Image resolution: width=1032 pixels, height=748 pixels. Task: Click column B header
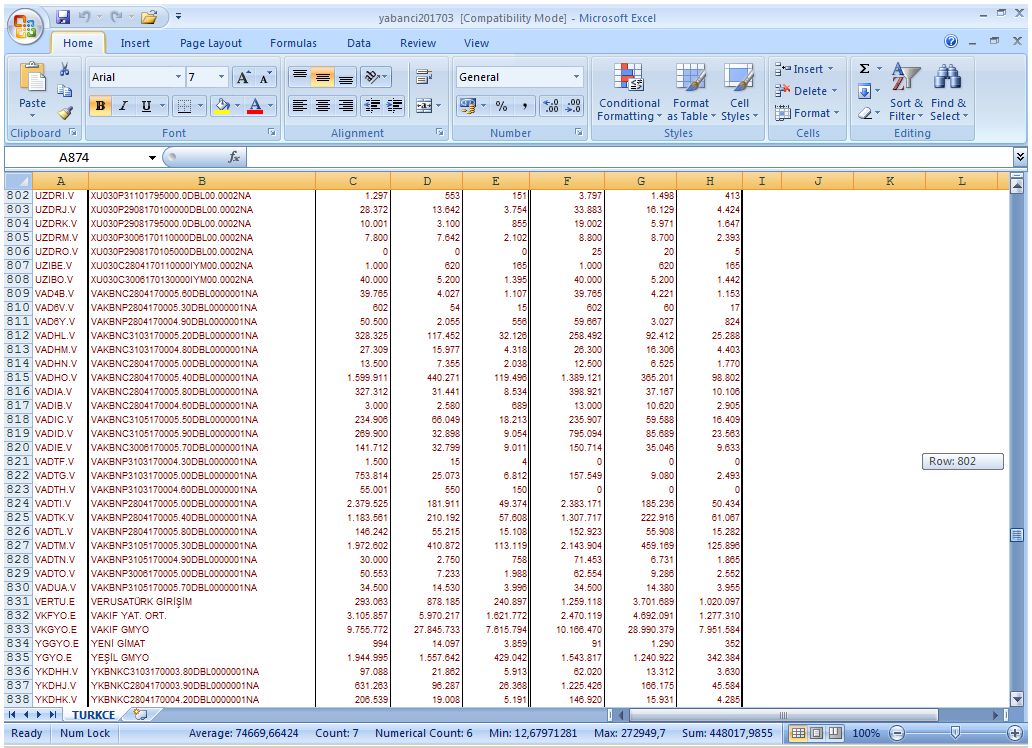pyautogui.click(x=201, y=181)
